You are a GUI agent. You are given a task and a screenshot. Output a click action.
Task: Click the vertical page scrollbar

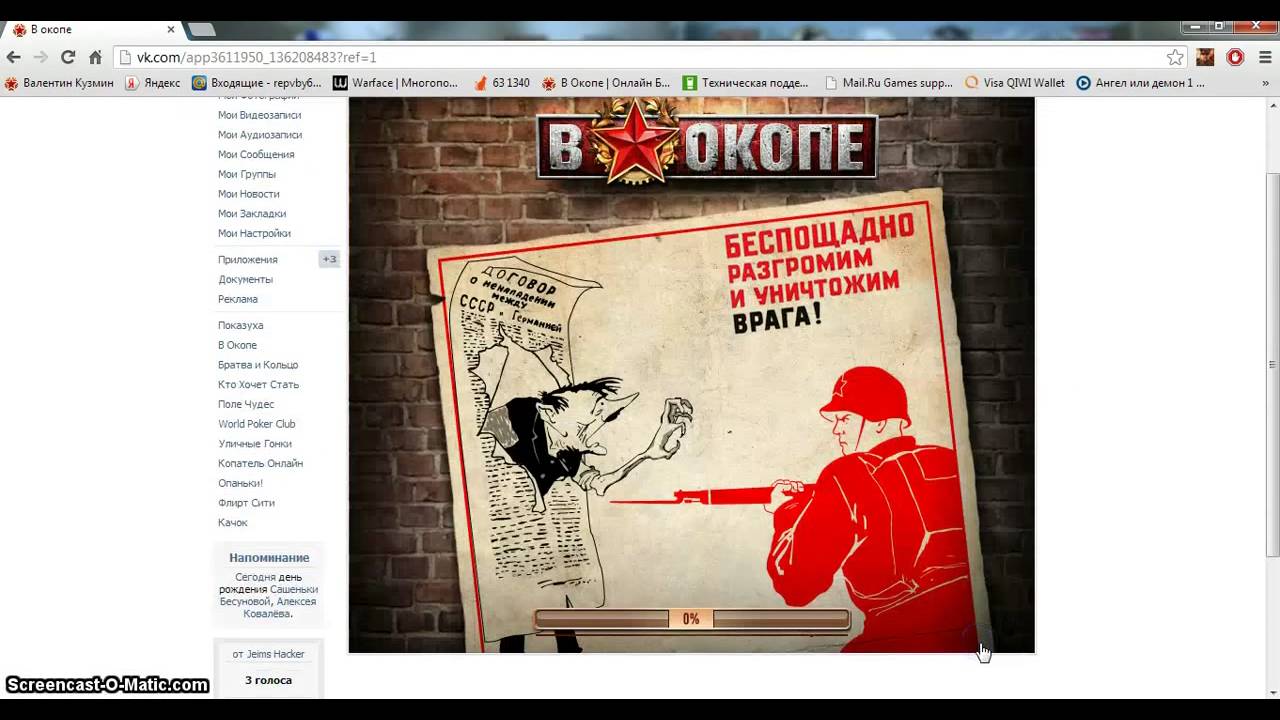click(x=1272, y=365)
